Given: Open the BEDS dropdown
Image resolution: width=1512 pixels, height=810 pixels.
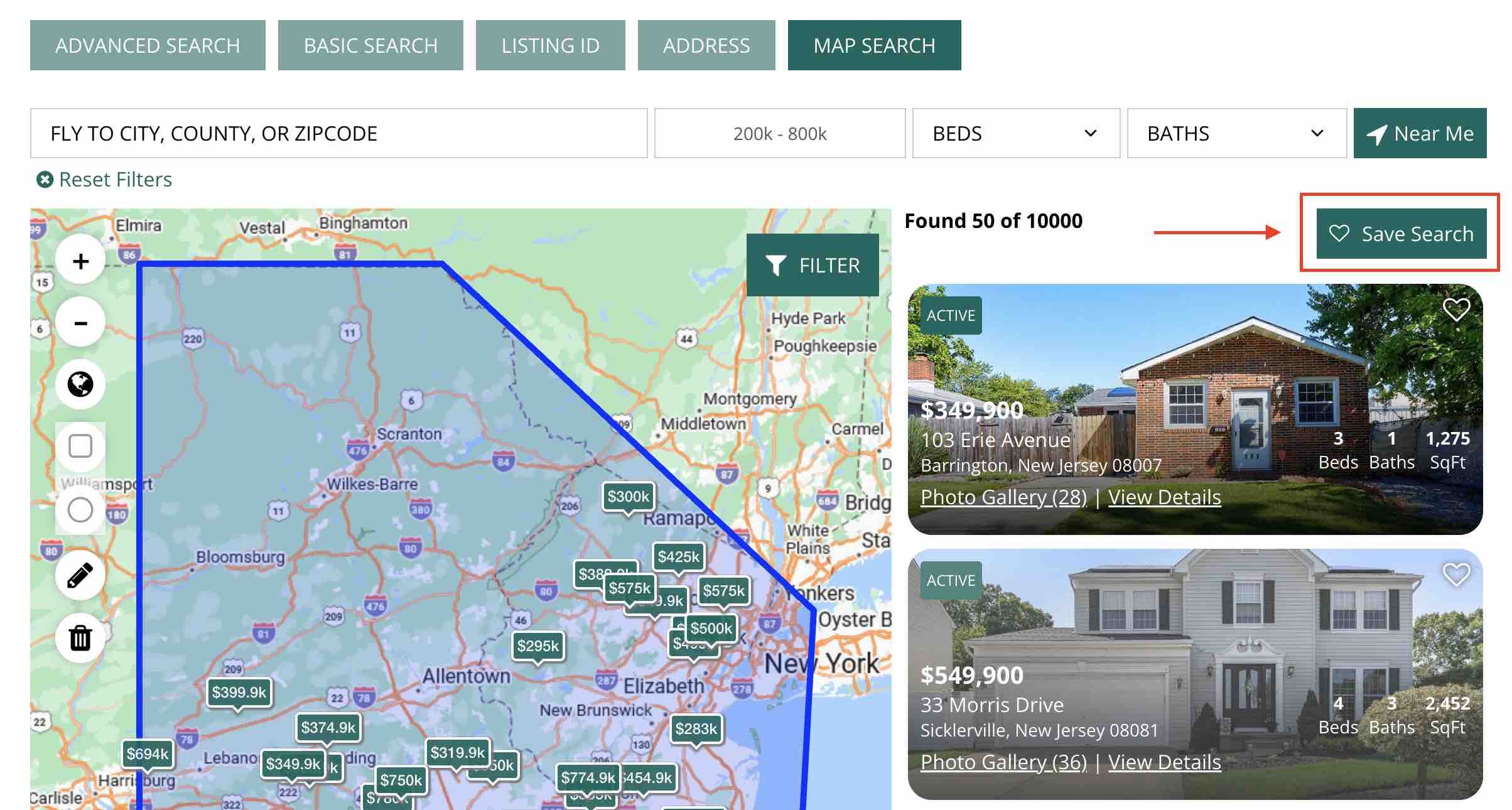Looking at the screenshot, I should pos(1016,133).
